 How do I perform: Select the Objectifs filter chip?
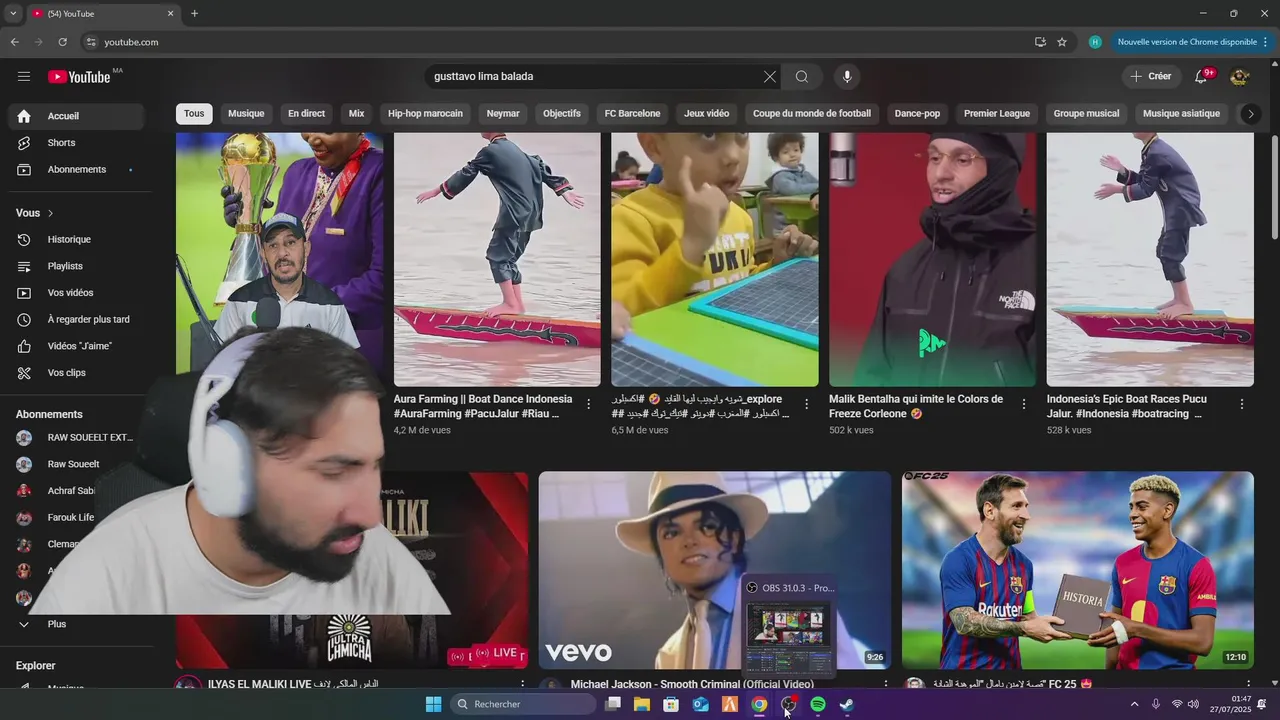[x=562, y=114]
